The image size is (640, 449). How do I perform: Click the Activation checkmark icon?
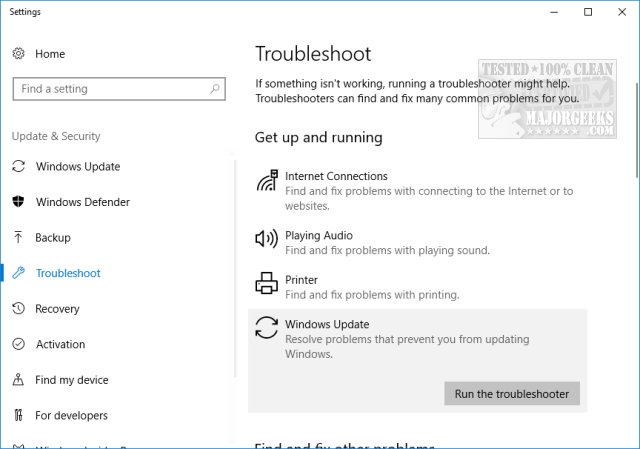tap(18, 344)
